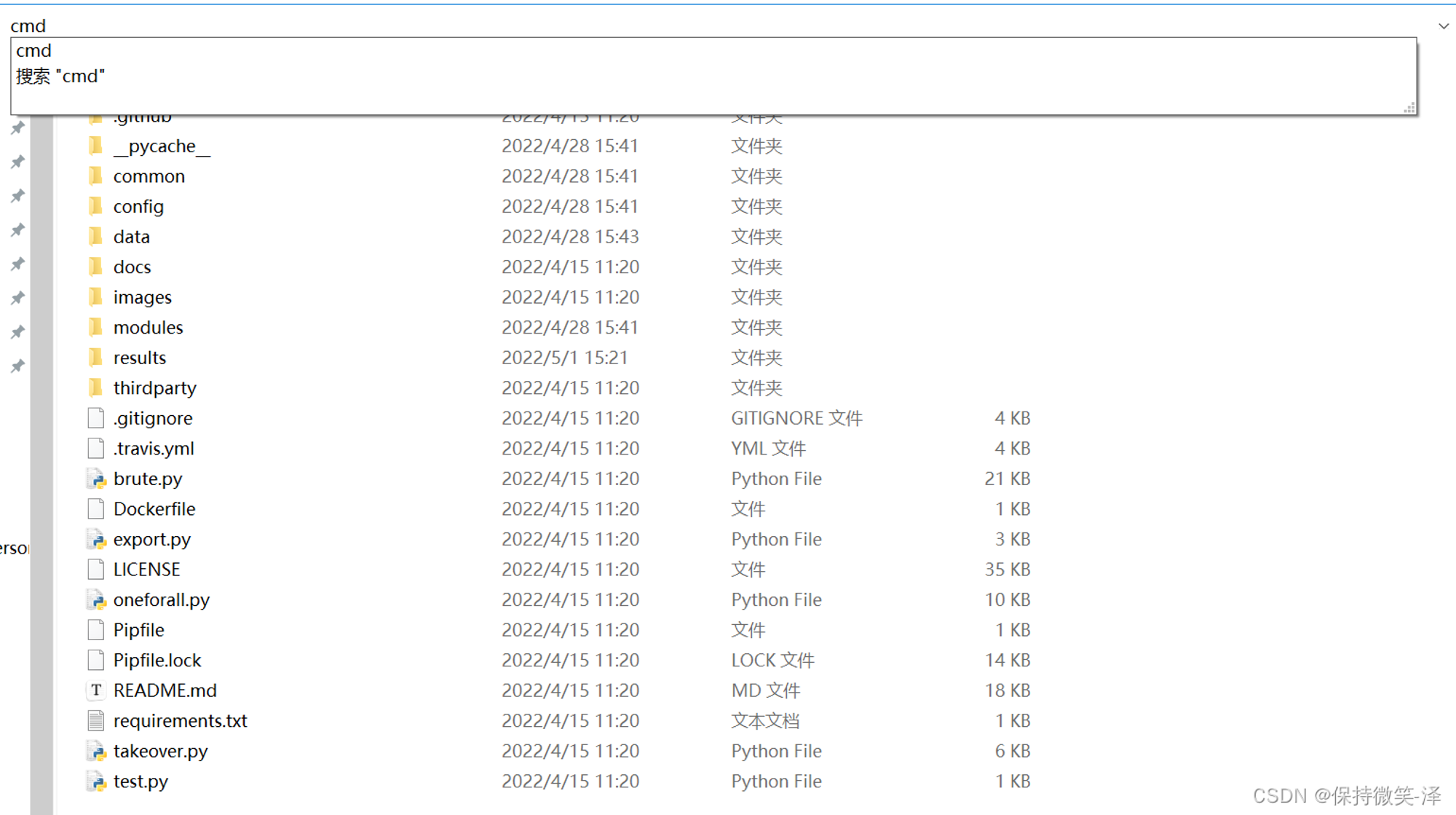Click the takeover.py Python icon
1456x815 pixels.
pos(96,750)
